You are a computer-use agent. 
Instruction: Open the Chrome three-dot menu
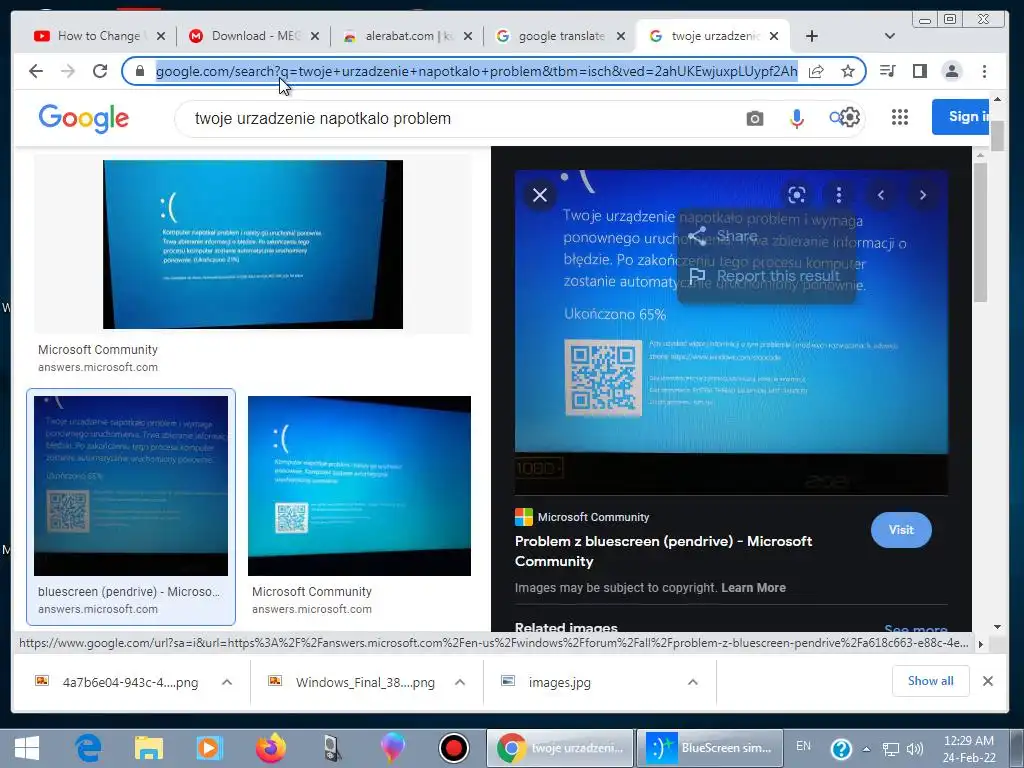[984, 71]
